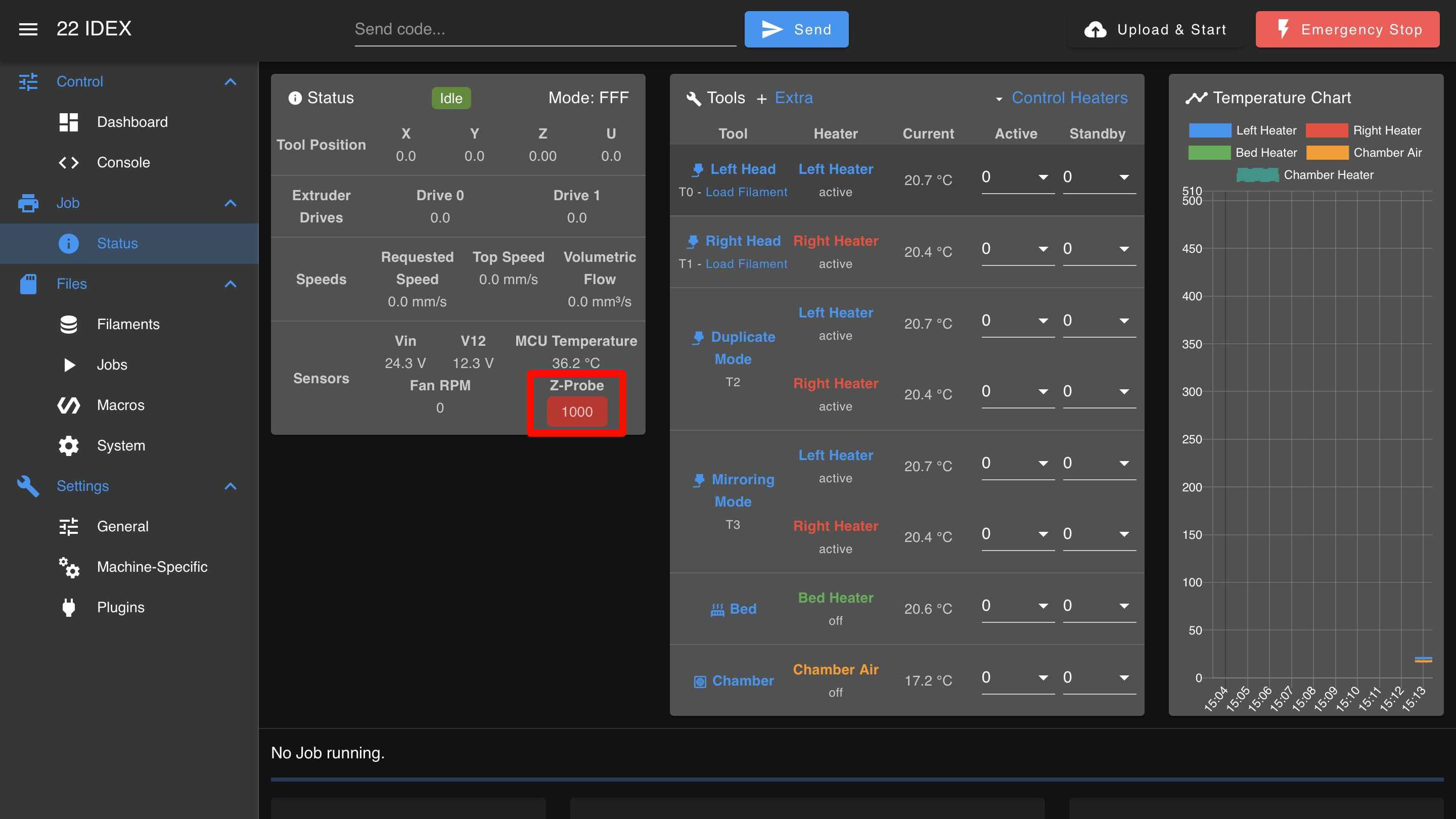Click the Dashboard grid icon
Screen dimensions: 1456x819
coord(68,122)
